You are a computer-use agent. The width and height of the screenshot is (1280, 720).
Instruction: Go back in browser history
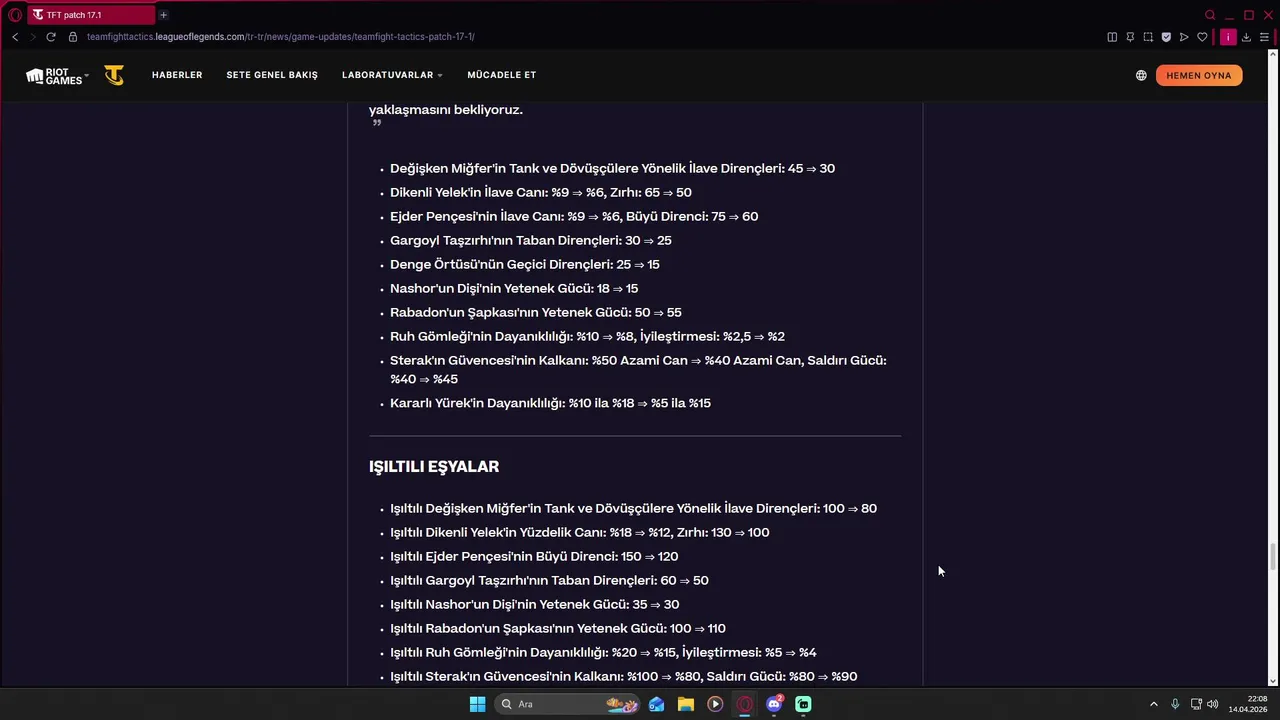(15, 37)
